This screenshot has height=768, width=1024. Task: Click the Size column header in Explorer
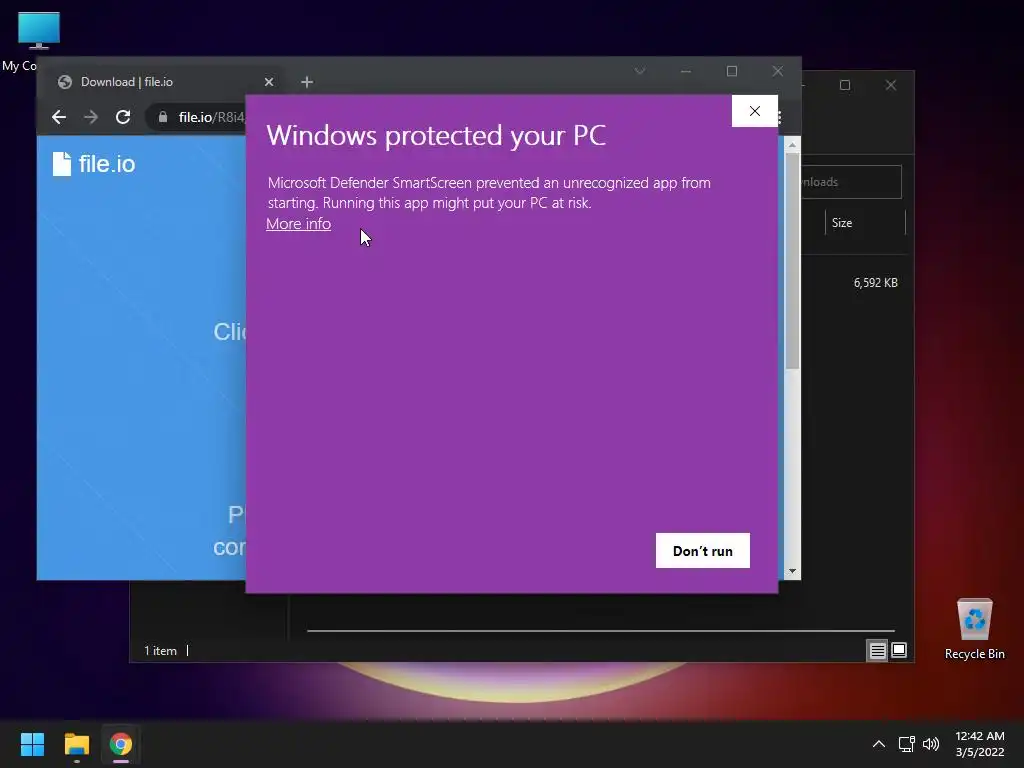[x=865, y=223]
